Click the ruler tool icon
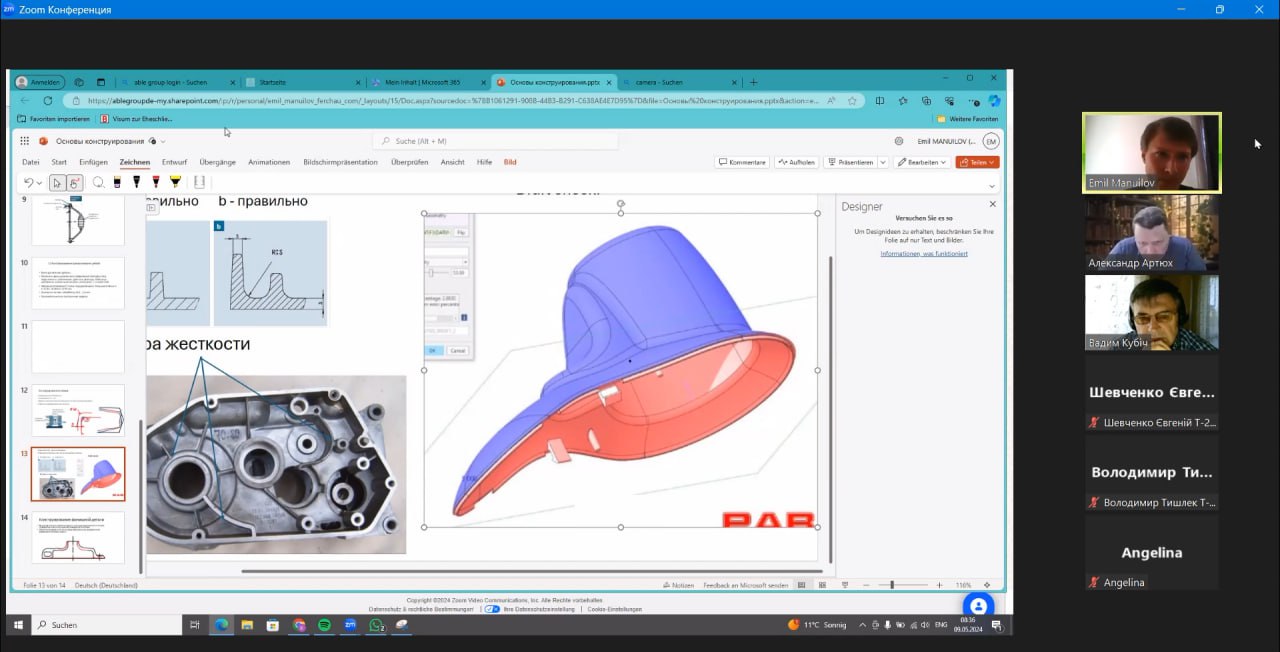 click(199, 182)
